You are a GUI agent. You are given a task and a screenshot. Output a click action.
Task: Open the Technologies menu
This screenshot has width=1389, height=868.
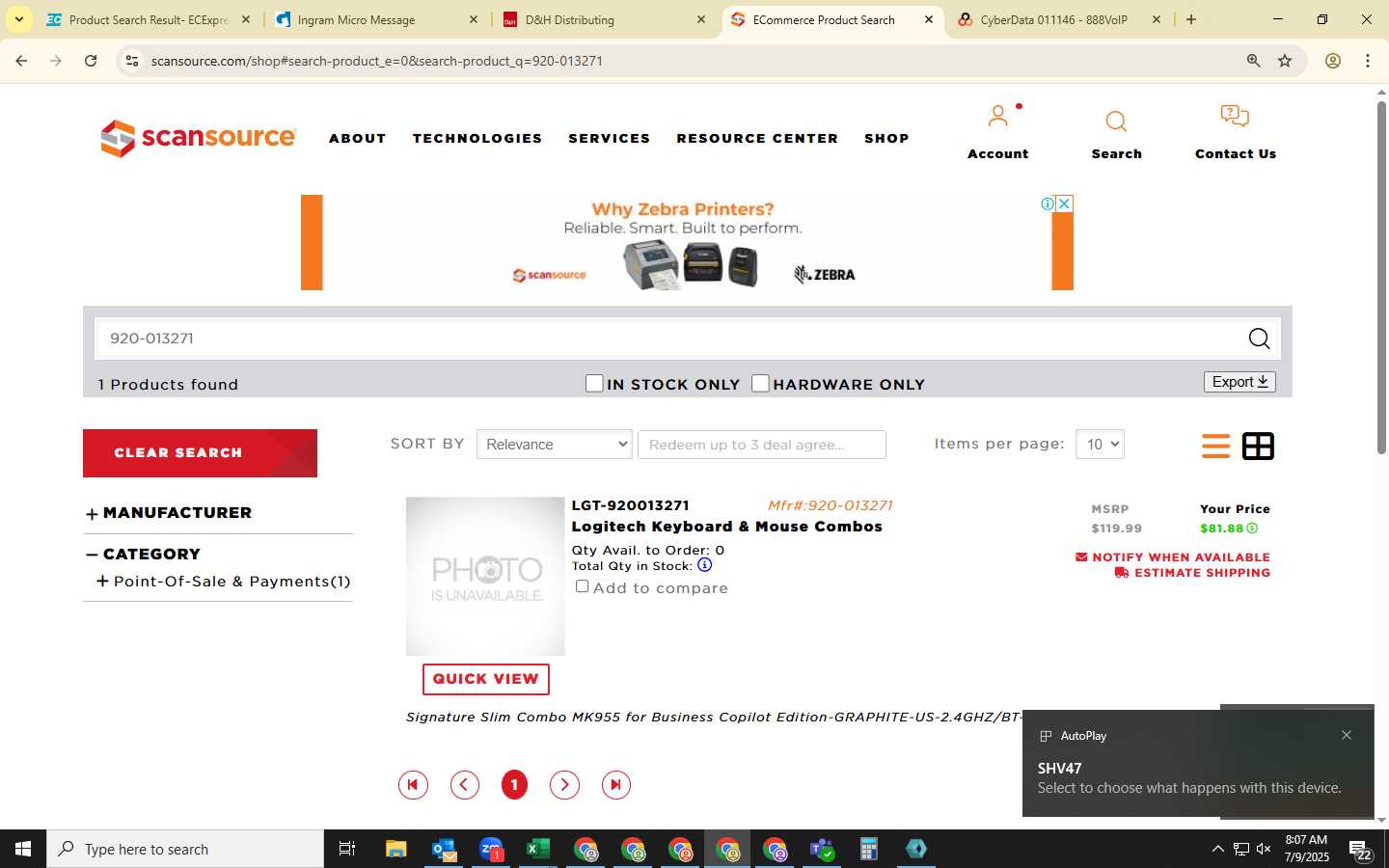[x=477, y=139]
